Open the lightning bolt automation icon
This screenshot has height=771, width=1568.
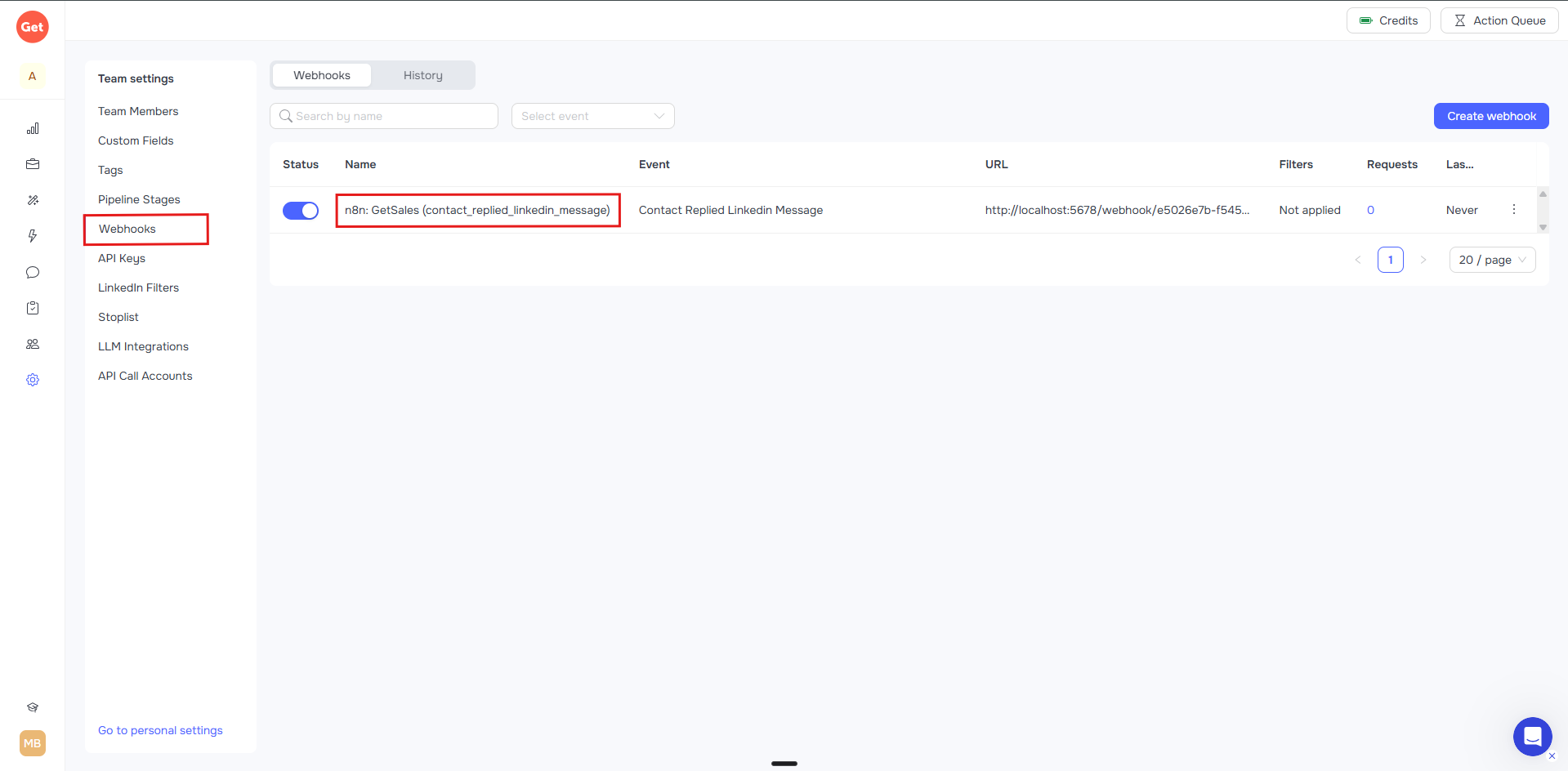(33, 236)
